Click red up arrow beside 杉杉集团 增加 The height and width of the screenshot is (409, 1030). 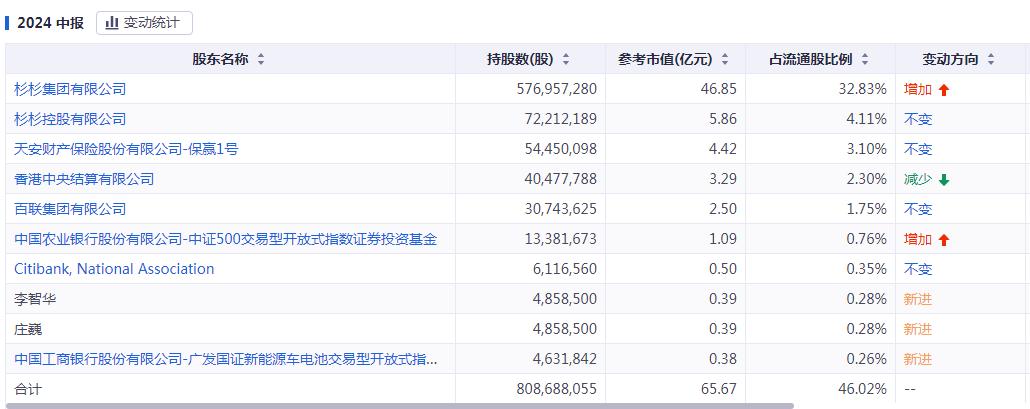point(944,91)
